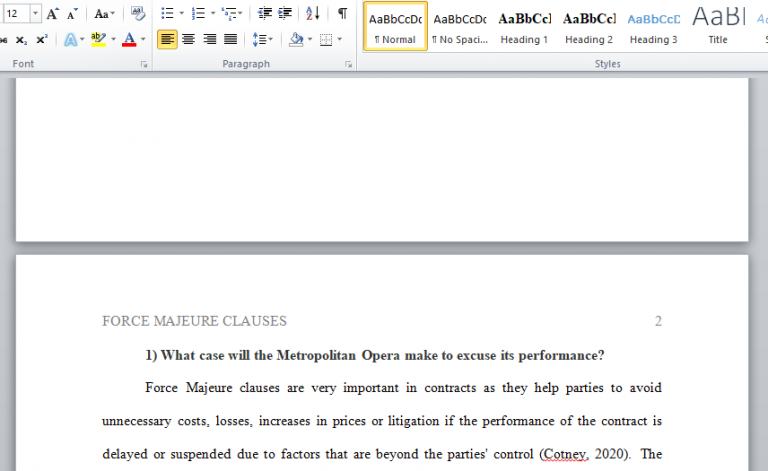Toggle show paragraph marks
This screenshot has width=768, height=471.
click(x=342, y=14)
